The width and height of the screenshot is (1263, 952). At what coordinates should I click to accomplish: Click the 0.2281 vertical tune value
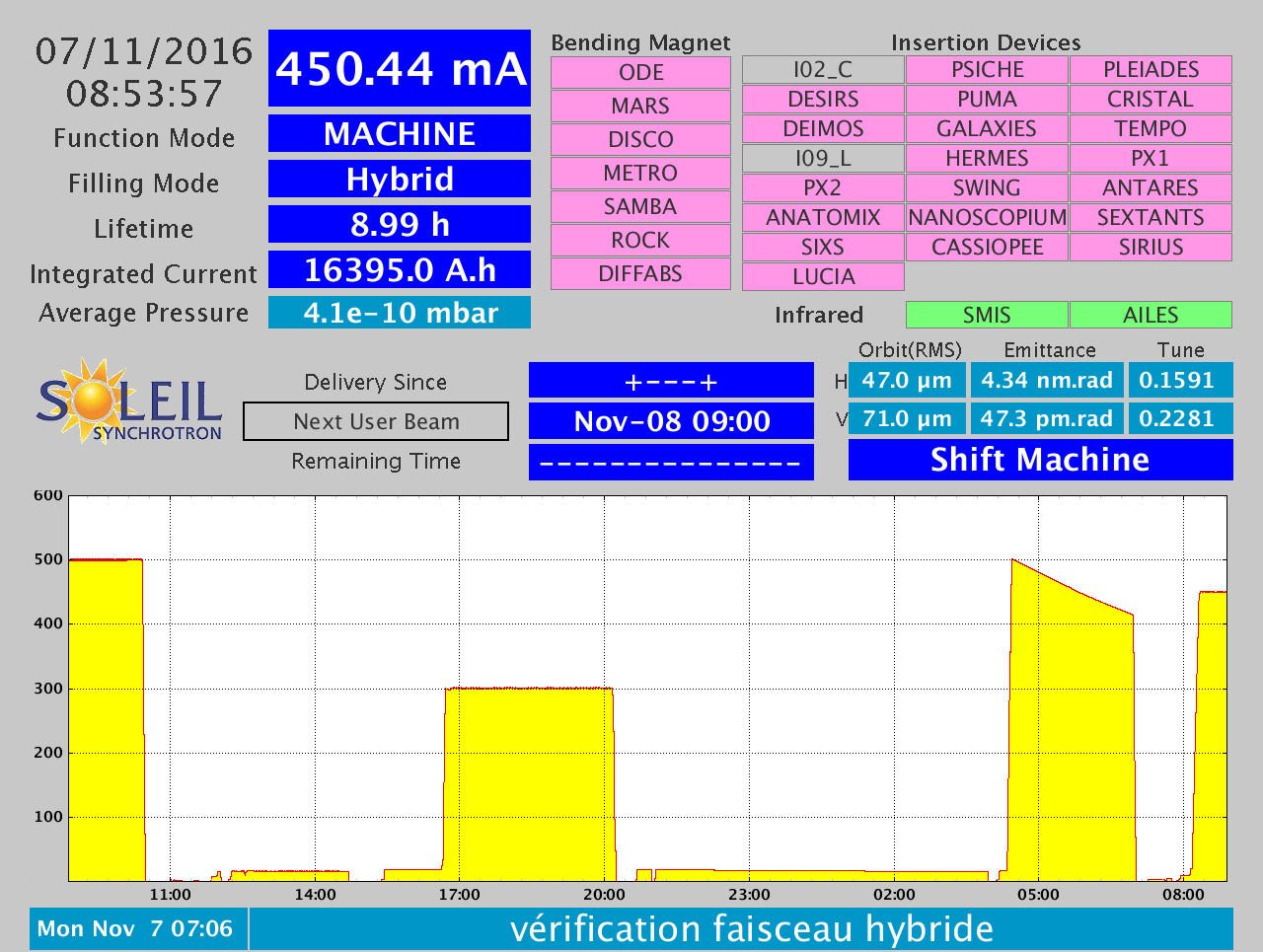1180,418
